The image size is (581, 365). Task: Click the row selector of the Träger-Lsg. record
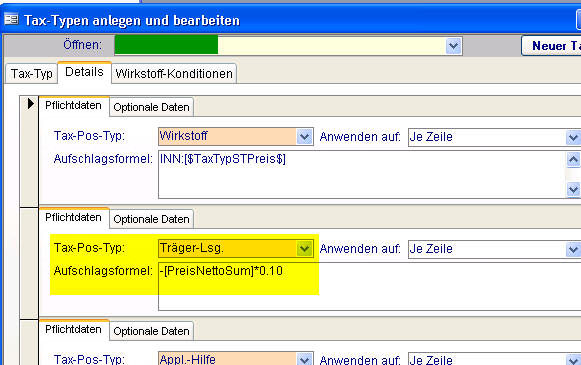29,263
